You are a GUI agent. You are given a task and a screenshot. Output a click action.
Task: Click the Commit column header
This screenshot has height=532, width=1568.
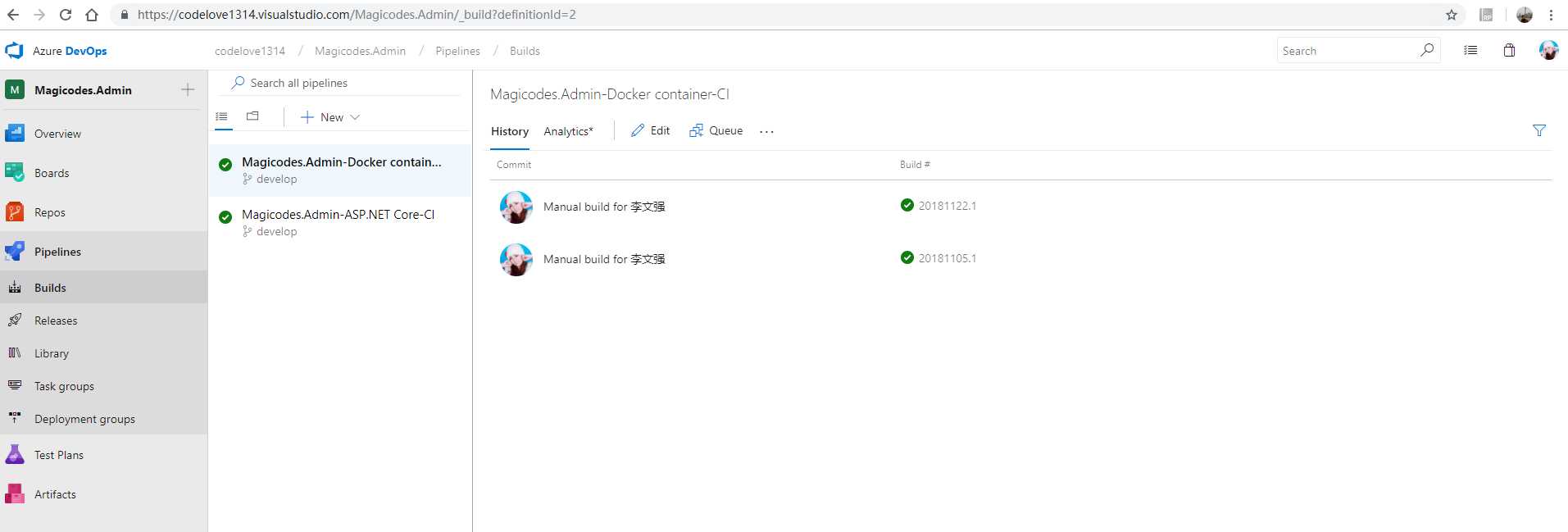click(514, 165)
